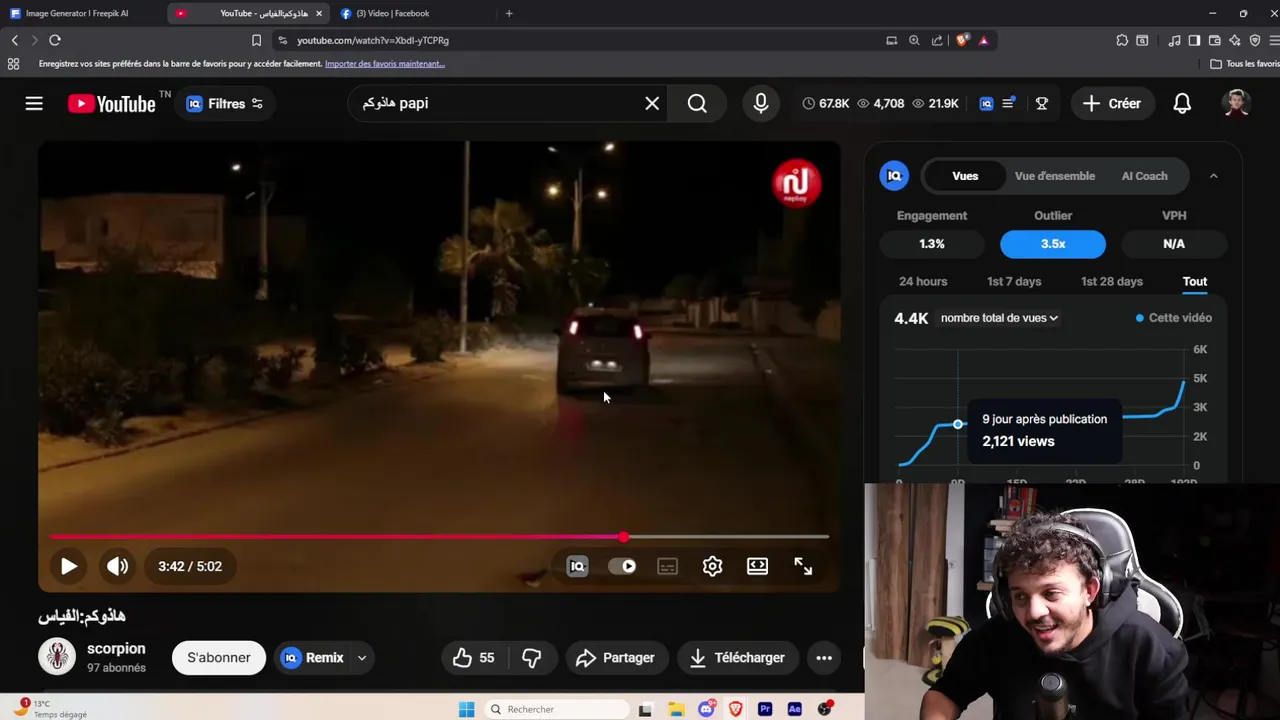
Task: Open the vidIQ list menu with blue dot
Action: [x=1009, y=103]
